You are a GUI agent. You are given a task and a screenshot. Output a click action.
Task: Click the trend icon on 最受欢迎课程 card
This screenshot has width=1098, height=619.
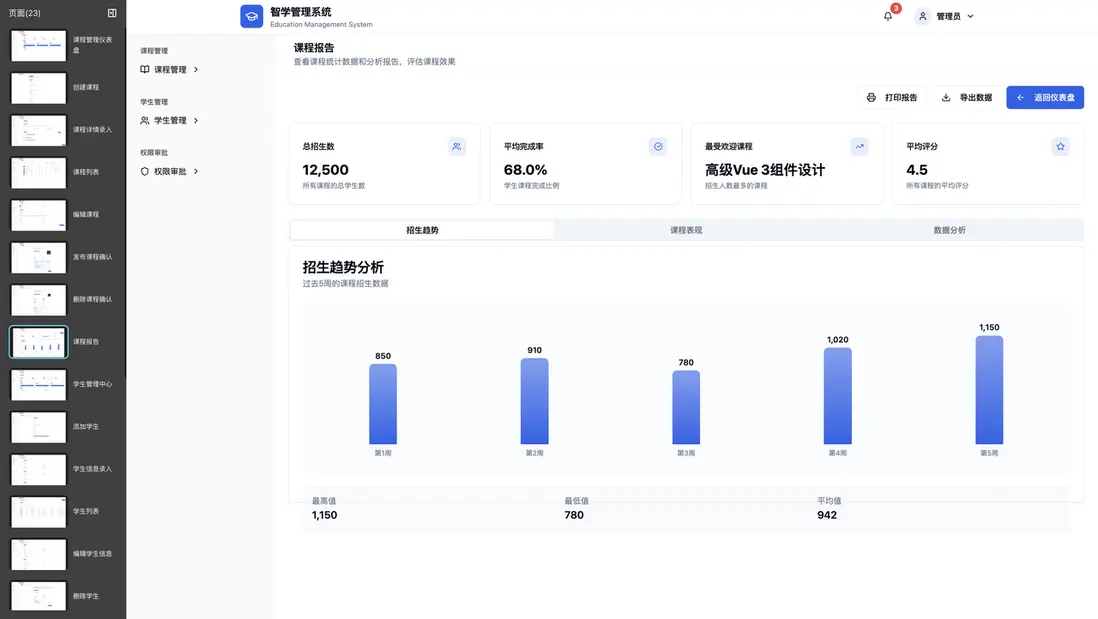(859, 146)
